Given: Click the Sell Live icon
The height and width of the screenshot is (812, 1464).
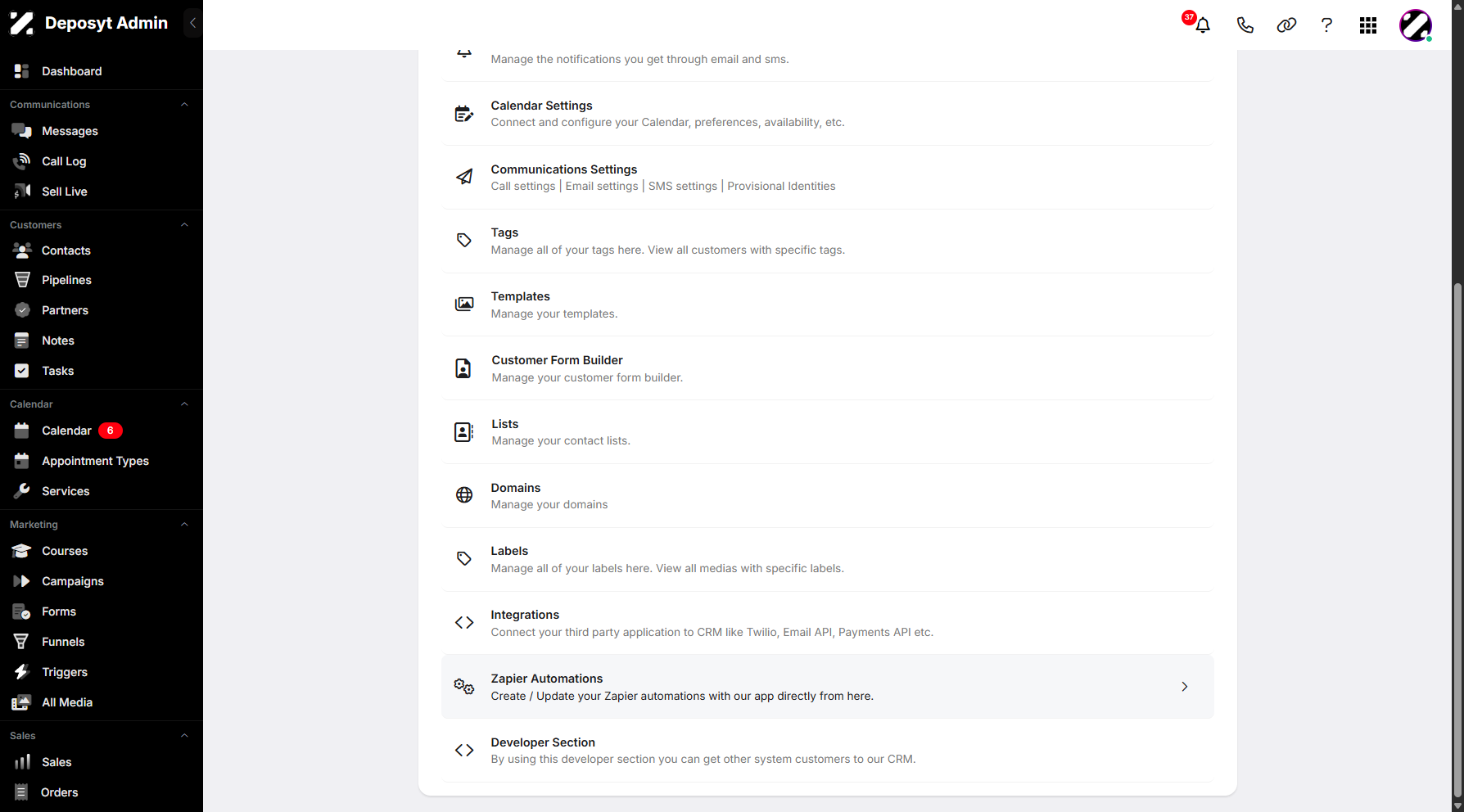Looking at the screenshot, I should tap(22, 192).
